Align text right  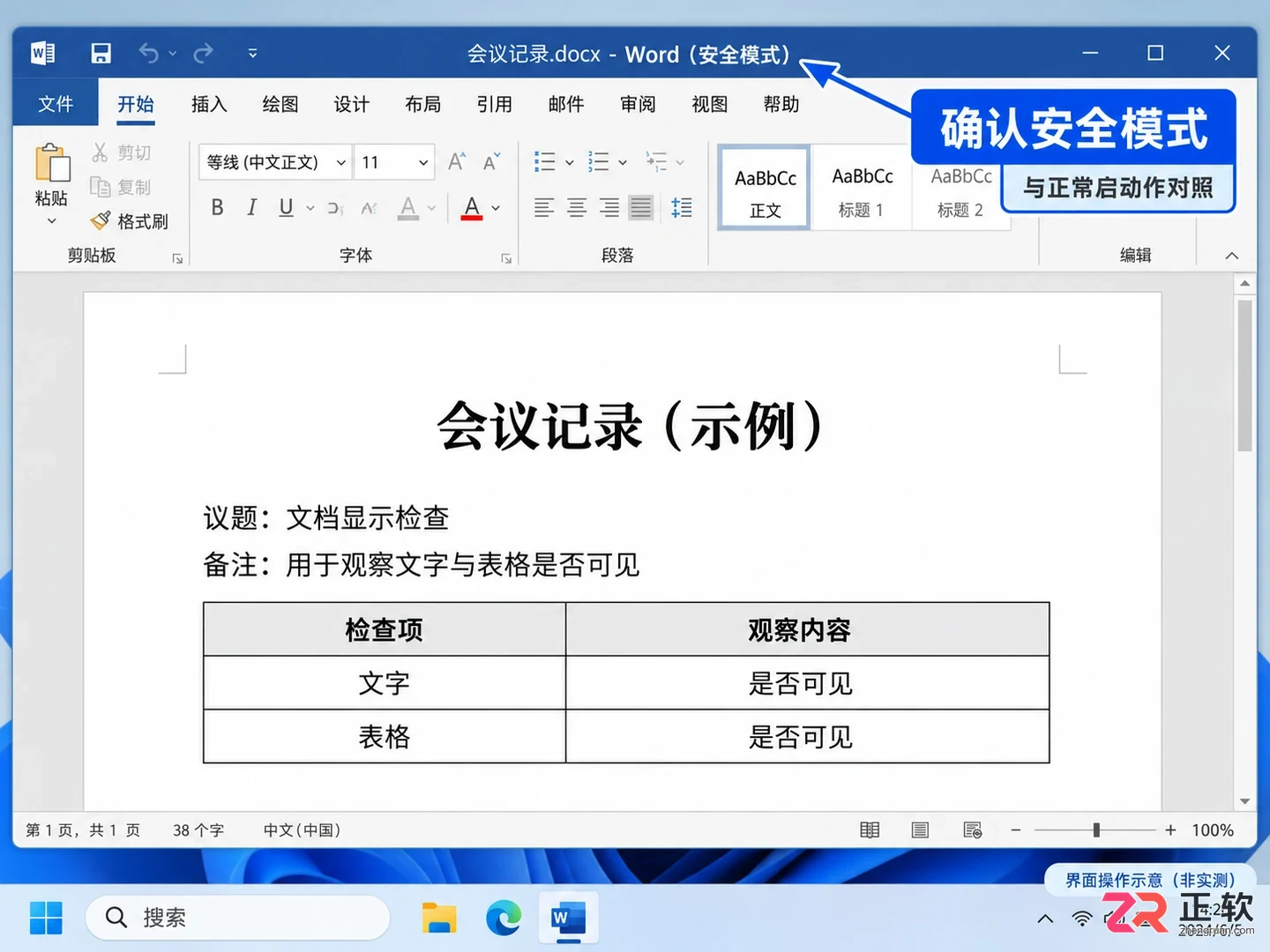click(x=609, y=208)
